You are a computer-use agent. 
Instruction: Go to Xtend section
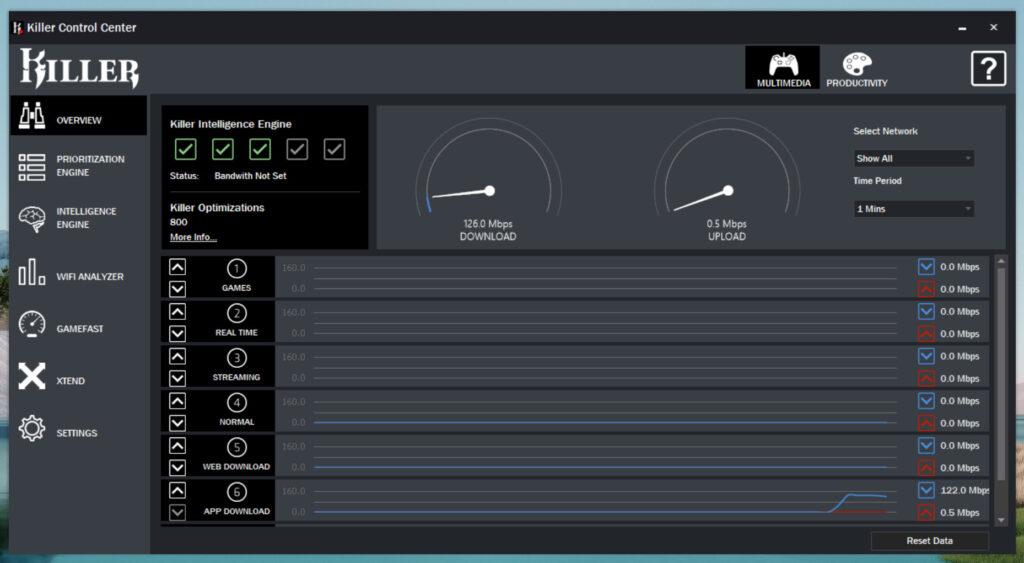pyautogui.click(x=71, y=381)
